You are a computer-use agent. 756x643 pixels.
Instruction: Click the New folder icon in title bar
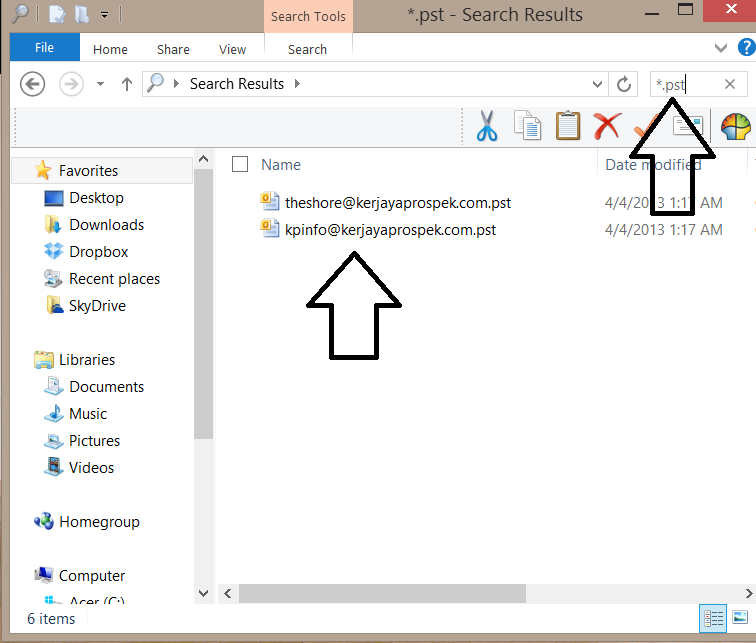point(81,14)
